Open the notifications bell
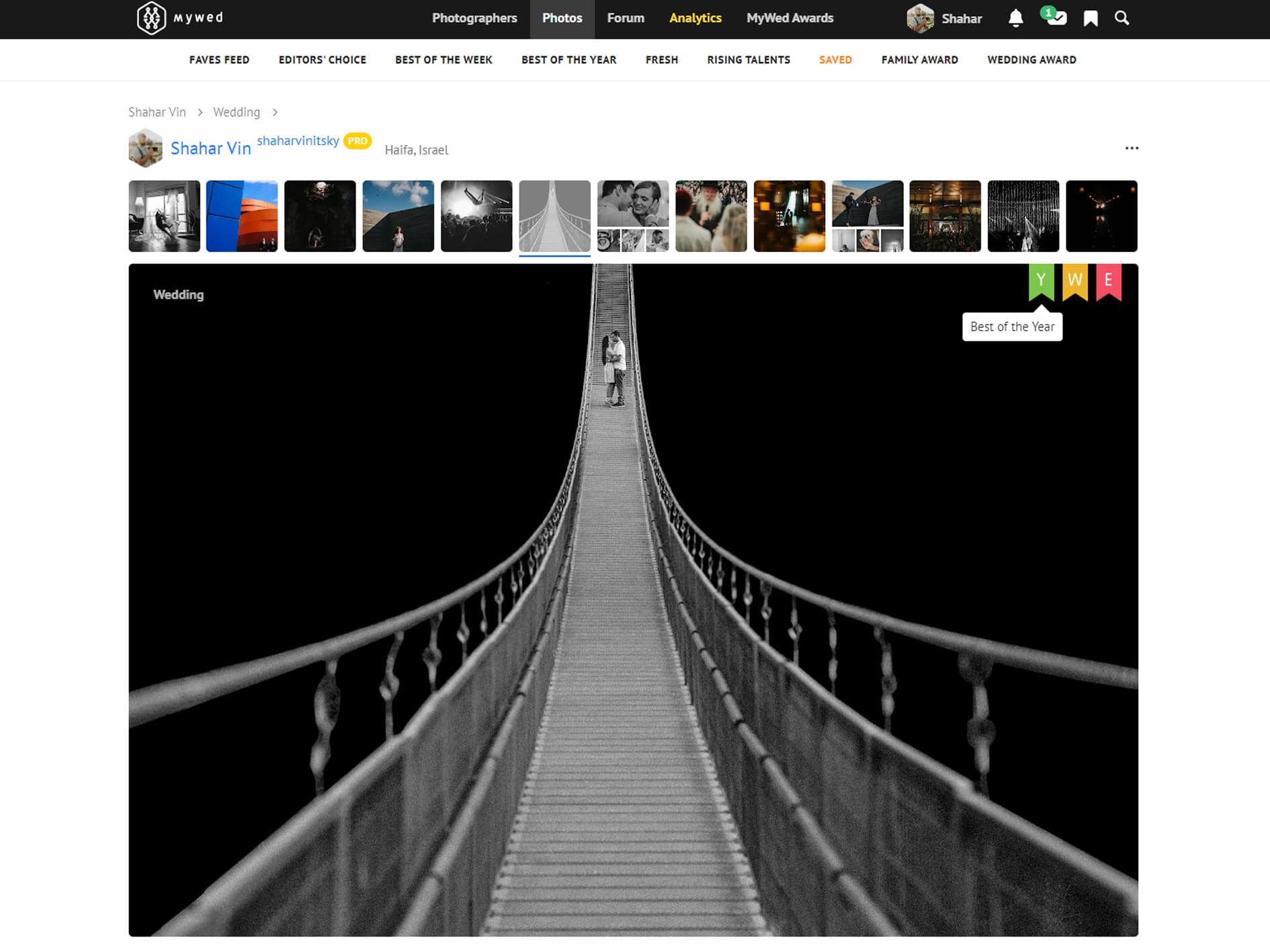This screenshot has width=1270, height=952. coord(1015,18)
